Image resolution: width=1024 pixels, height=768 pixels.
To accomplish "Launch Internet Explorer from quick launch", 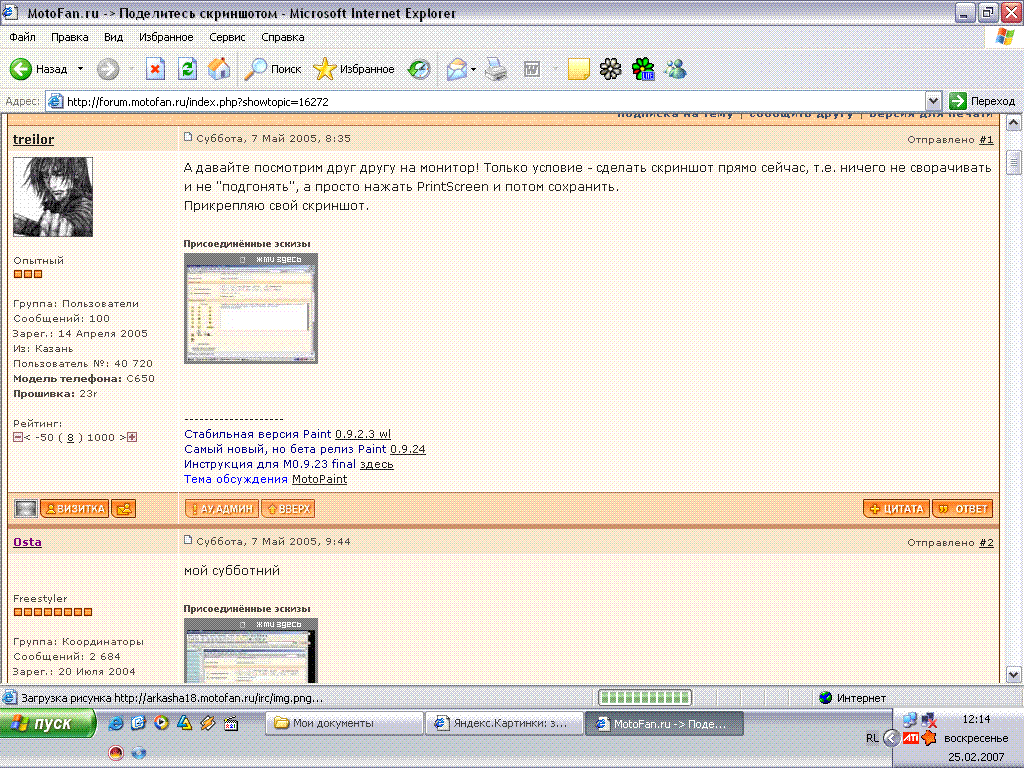I will 116,723.
